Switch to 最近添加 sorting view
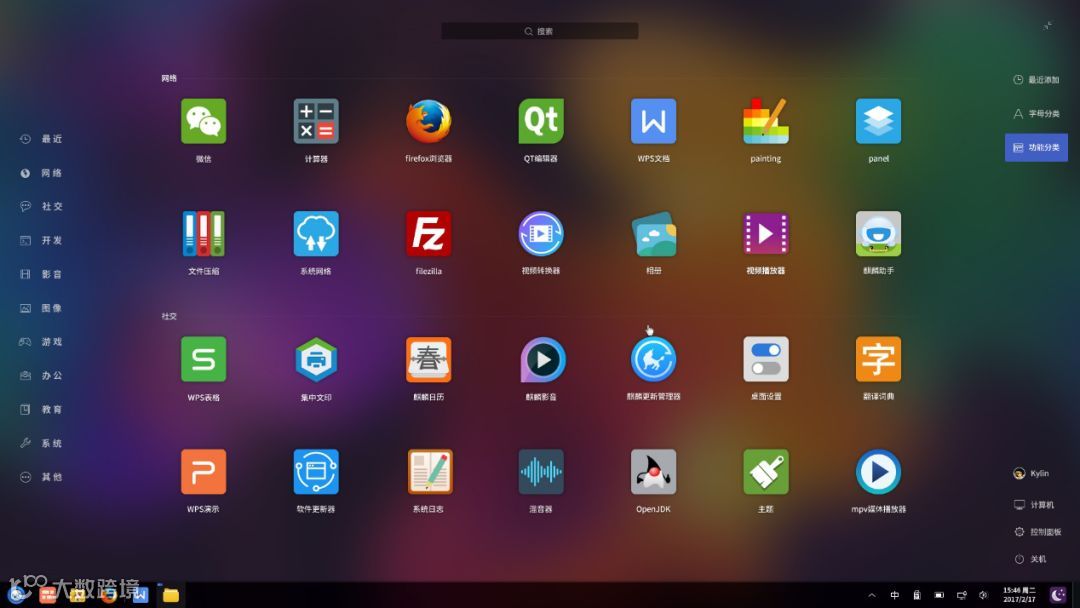 (x=1036, y=80)
